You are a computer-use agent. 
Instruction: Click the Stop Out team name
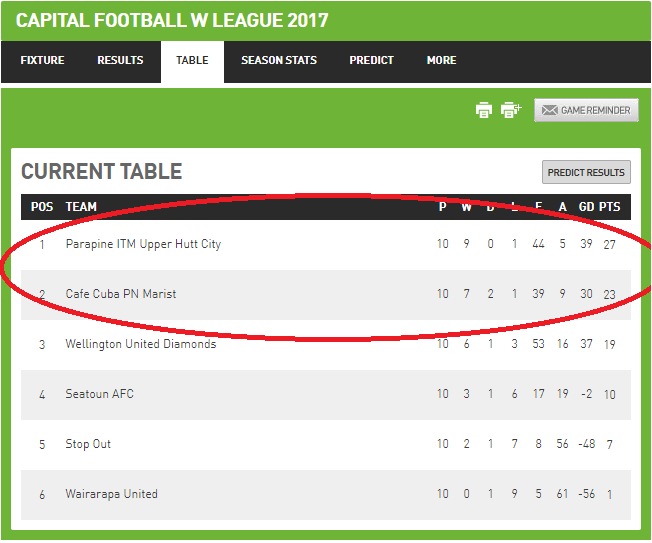pos(88,444)
